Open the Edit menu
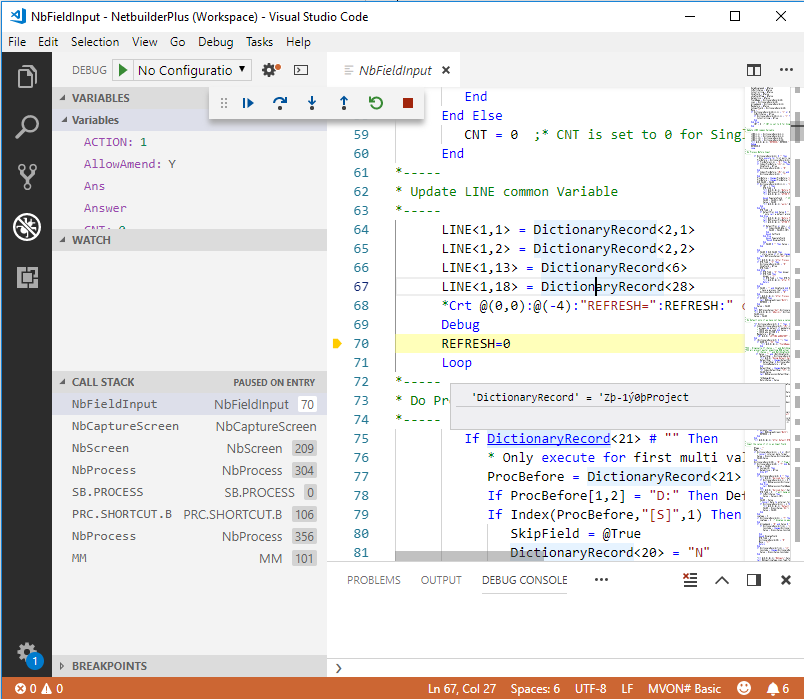 coord(48,42)
